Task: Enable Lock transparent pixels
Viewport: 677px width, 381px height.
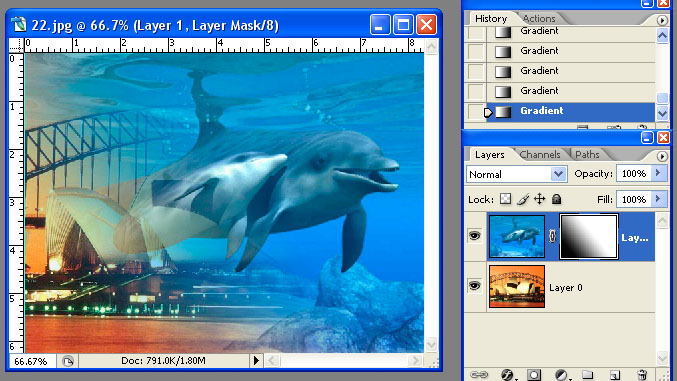Action: (505, 199)
